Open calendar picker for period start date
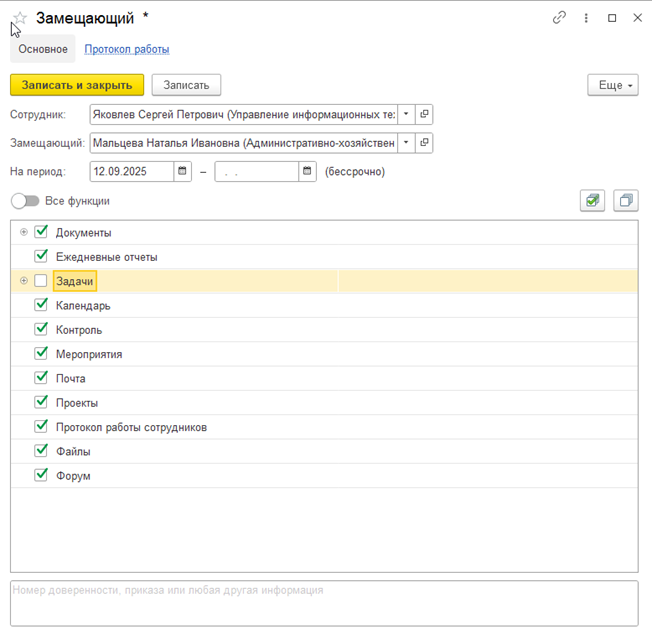The width and height of the screenshot is (652, 634). tap(182, 172)
